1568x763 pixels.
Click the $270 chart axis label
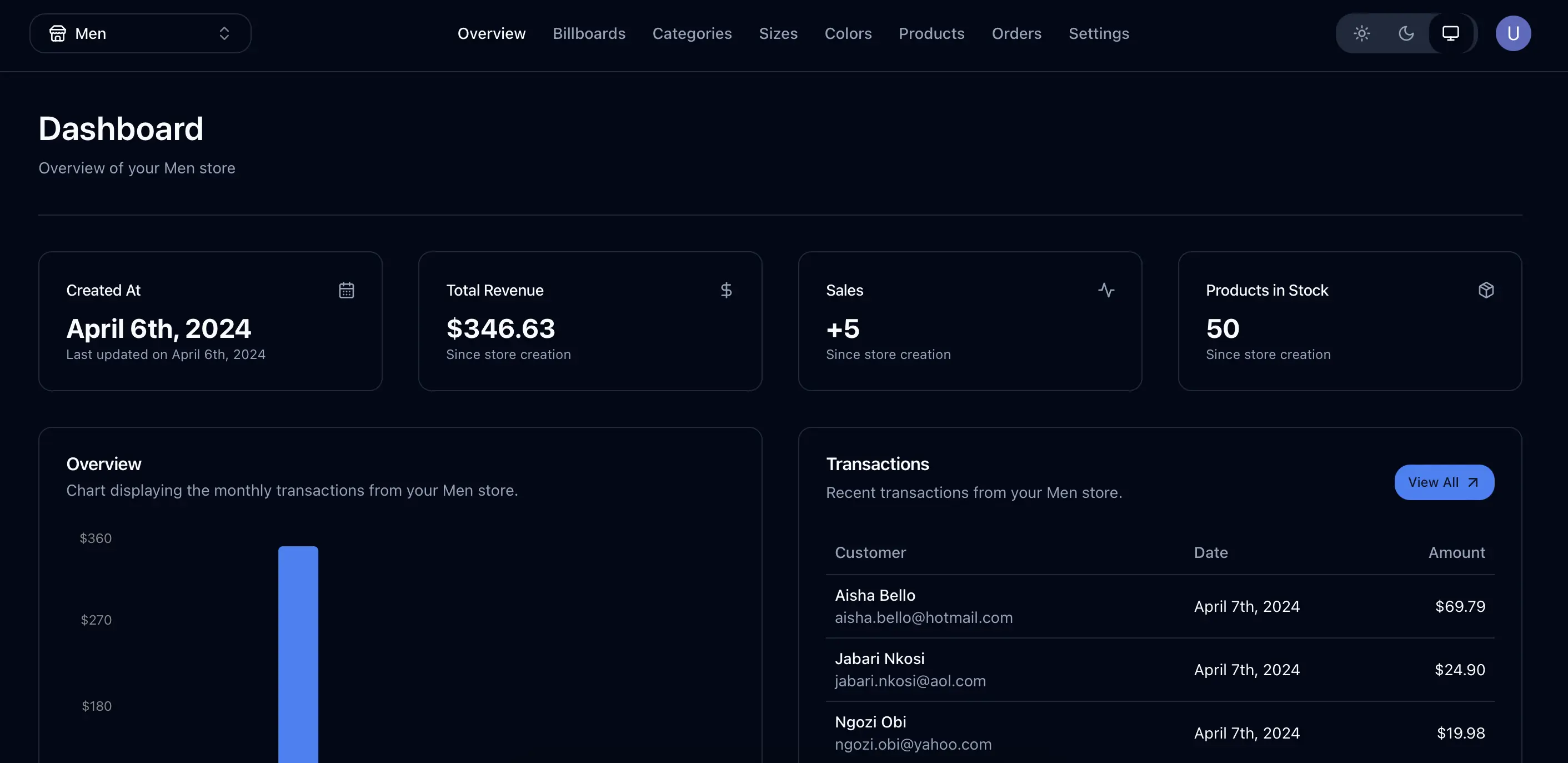(x=96, y=620)
